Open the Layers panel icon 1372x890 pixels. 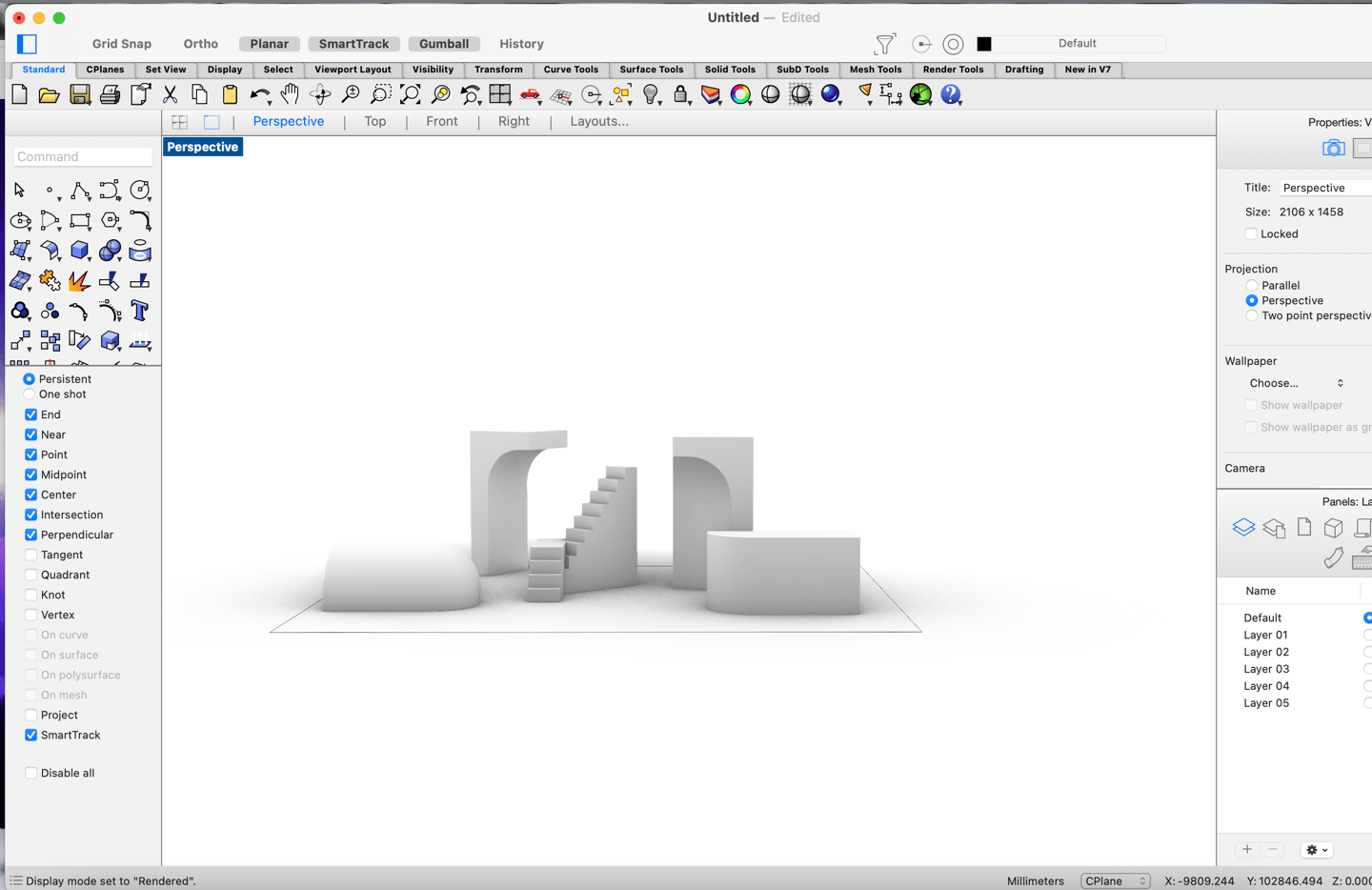[1243, 527]
